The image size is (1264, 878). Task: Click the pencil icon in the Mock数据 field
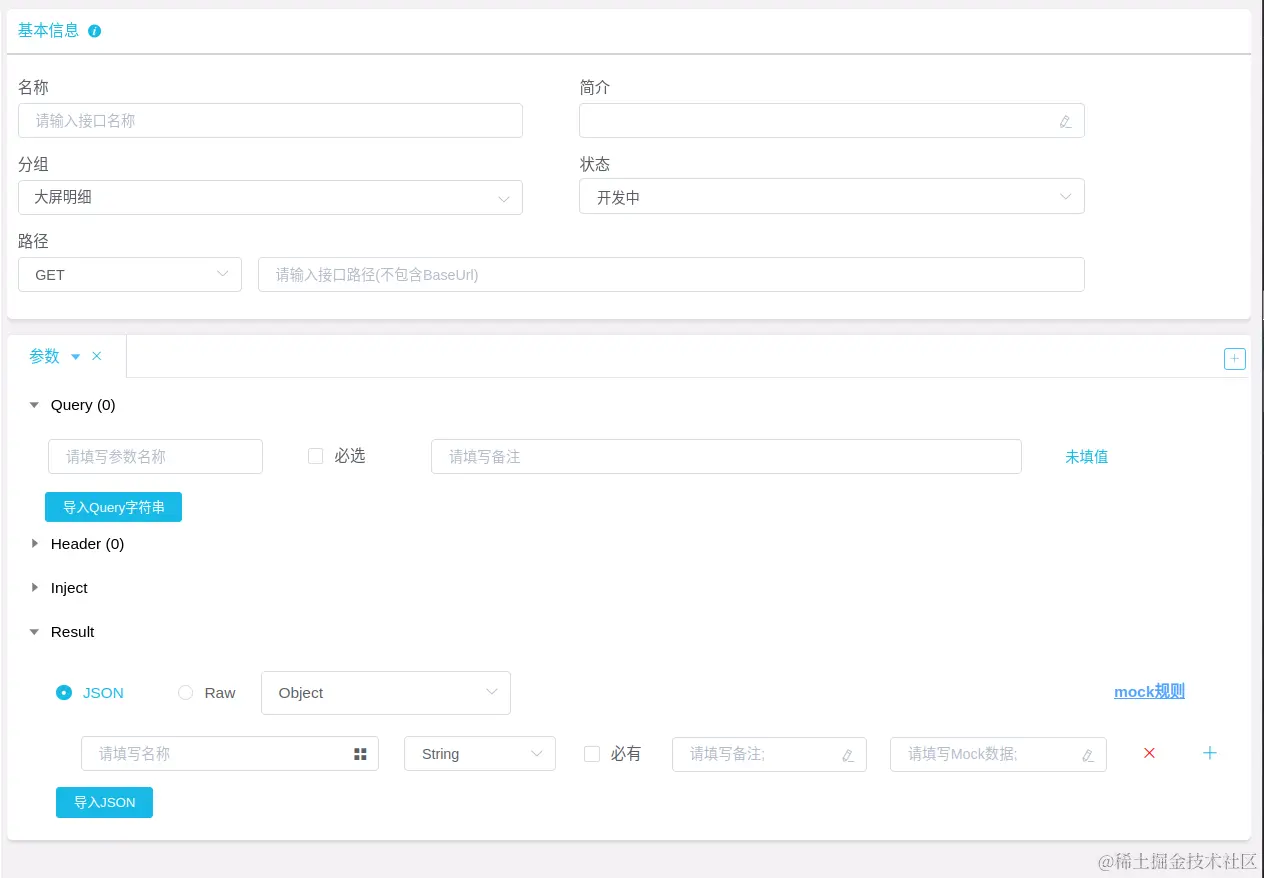pos(1088,755)
